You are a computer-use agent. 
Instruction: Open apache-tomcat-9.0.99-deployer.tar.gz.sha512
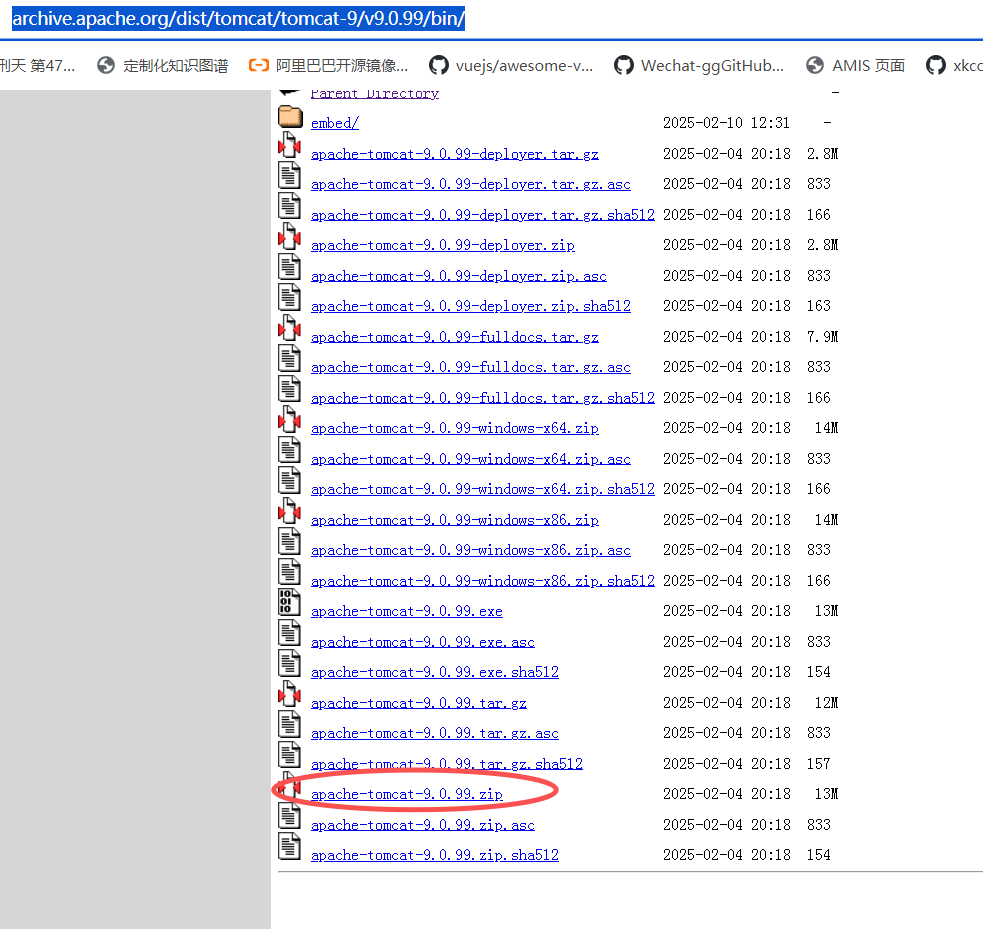[x=483, y=215]
